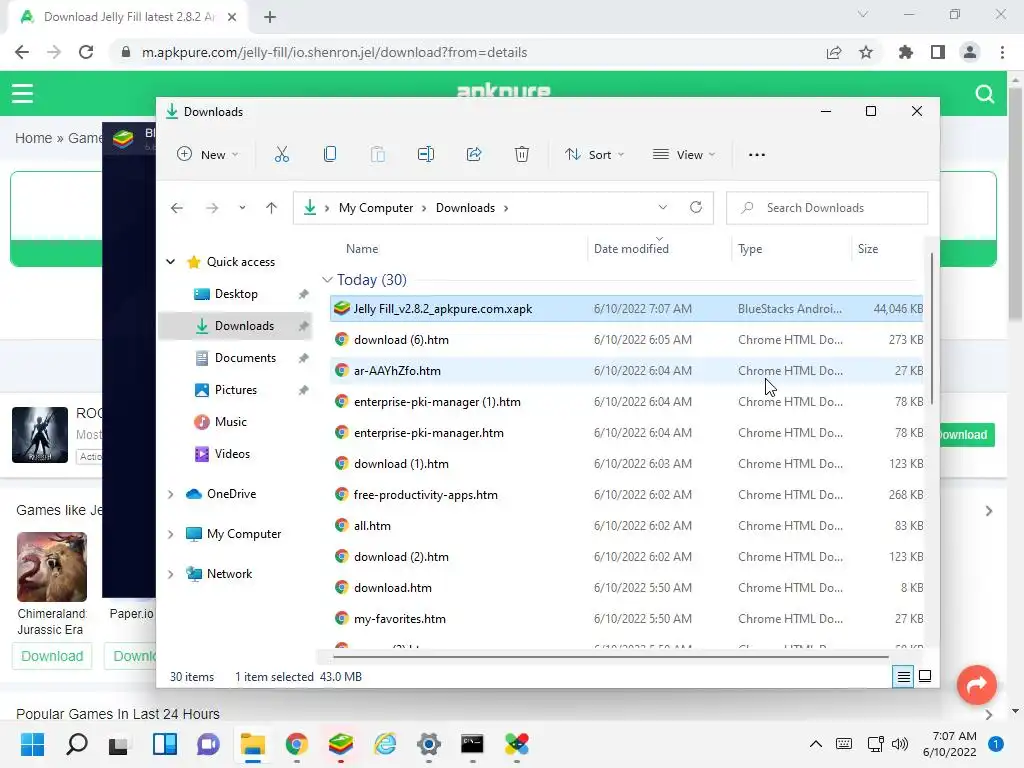Image resolution: width=1024 pixels, height=768 pixels.
Task: Select file Jelly Fill_v2.8.2_apkpure.com.xapk
Action: click(x=626, y=309)
